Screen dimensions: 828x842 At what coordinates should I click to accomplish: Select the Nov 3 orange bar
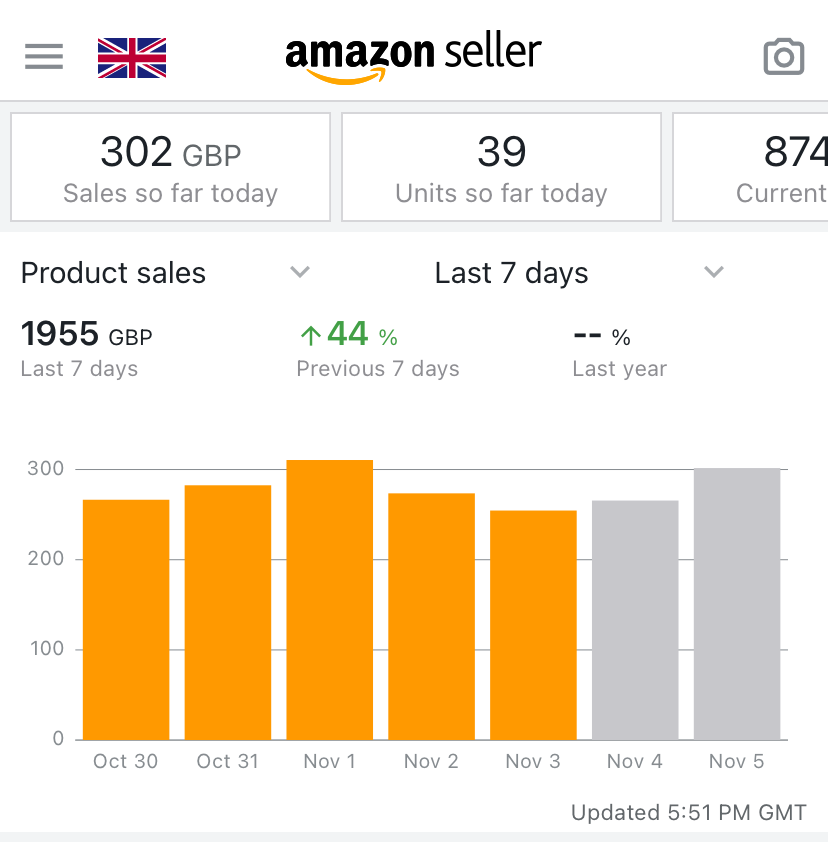pyautogui.click(x=533, y=624)
